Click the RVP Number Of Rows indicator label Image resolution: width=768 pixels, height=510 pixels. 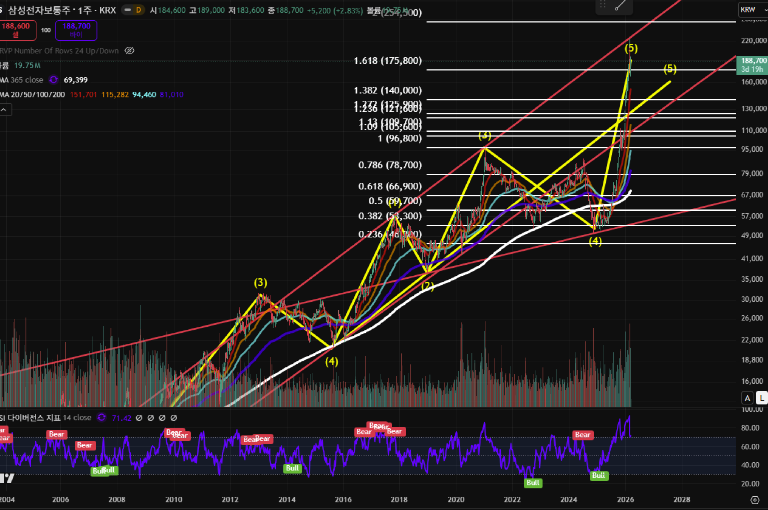click(60, 50)
